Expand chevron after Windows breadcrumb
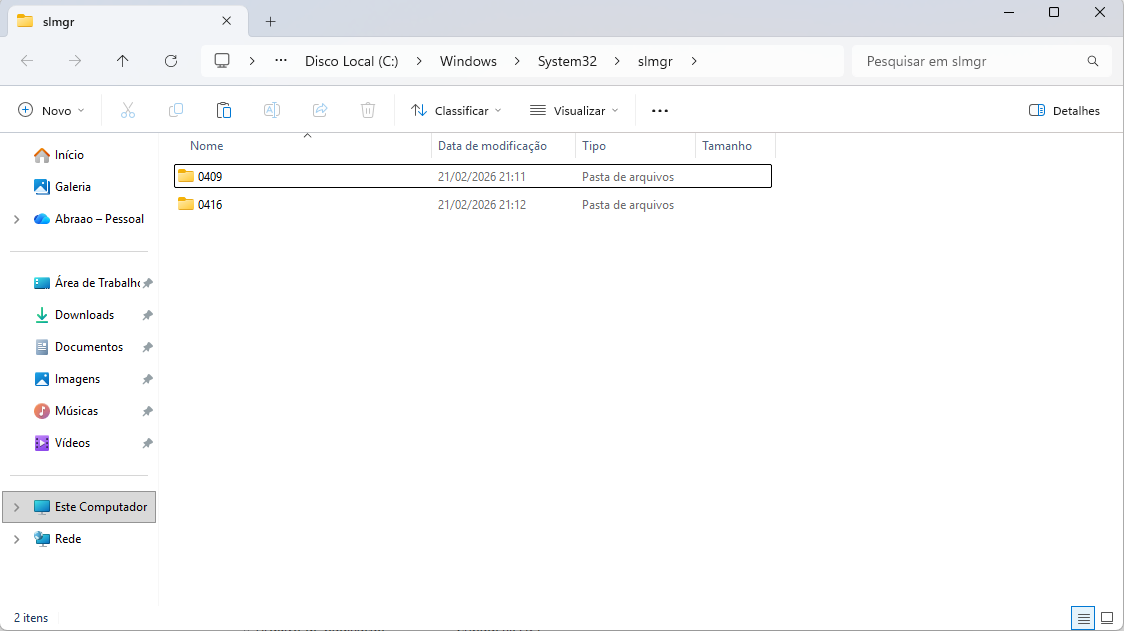This screenshot has width=1124, height=631. click(517, 61)
